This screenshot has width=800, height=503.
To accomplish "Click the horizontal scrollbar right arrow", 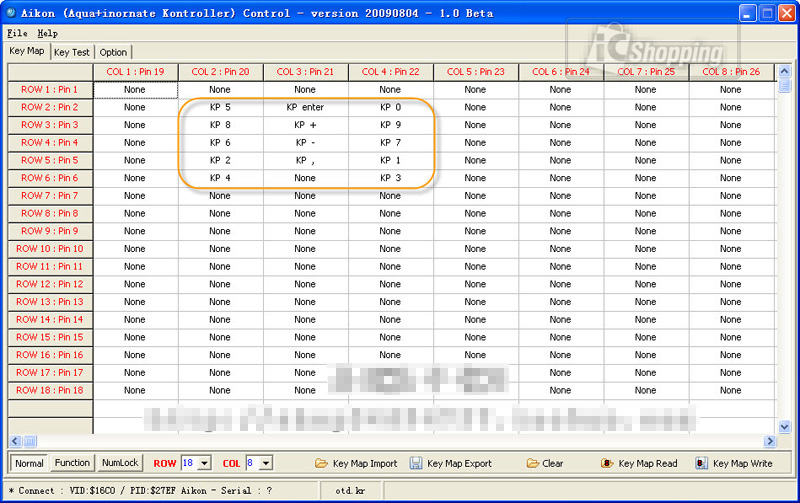I will 770,441.
